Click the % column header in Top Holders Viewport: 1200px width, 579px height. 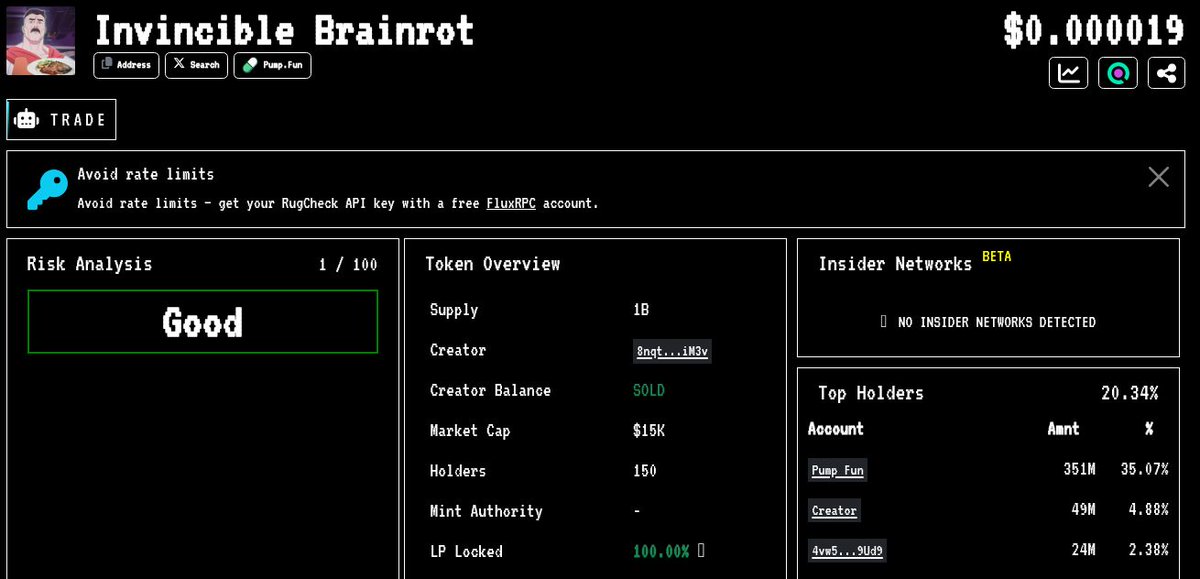click(x=1149, y=429)
